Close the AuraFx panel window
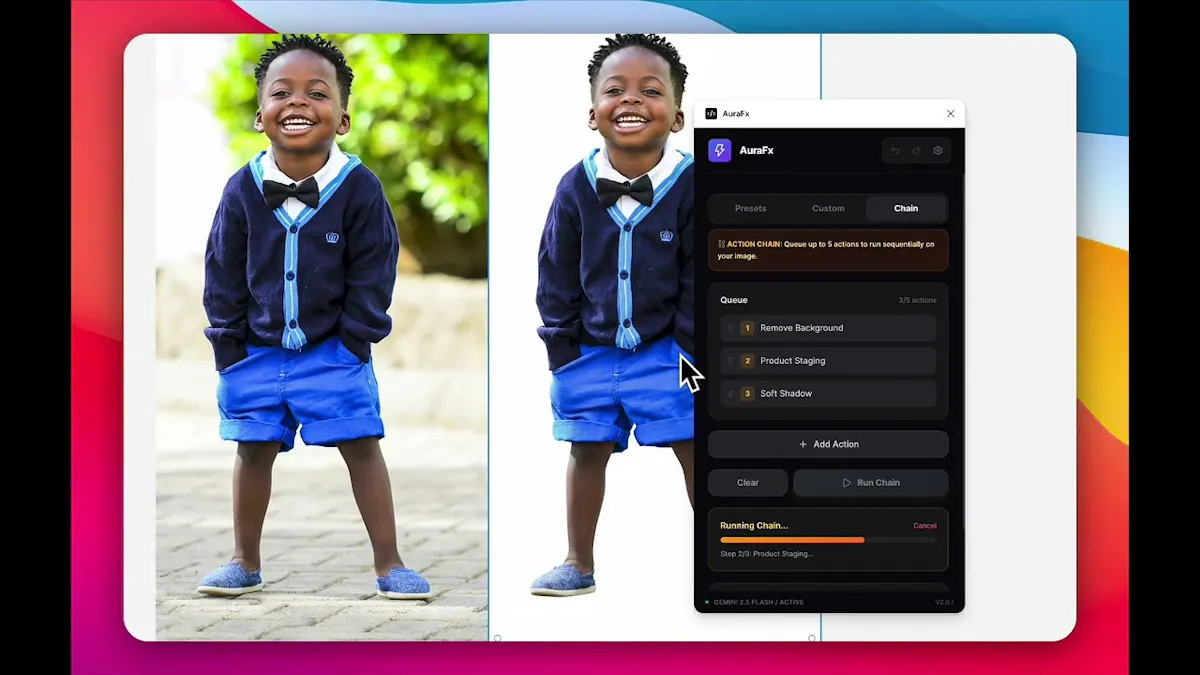This screenshot has width=1200, height=675. pos(950,114)
